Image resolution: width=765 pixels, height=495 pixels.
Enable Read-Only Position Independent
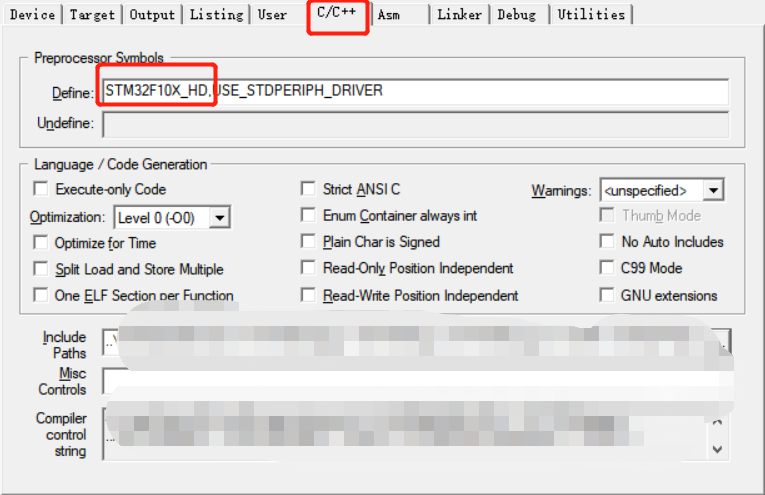pos(308,268)
